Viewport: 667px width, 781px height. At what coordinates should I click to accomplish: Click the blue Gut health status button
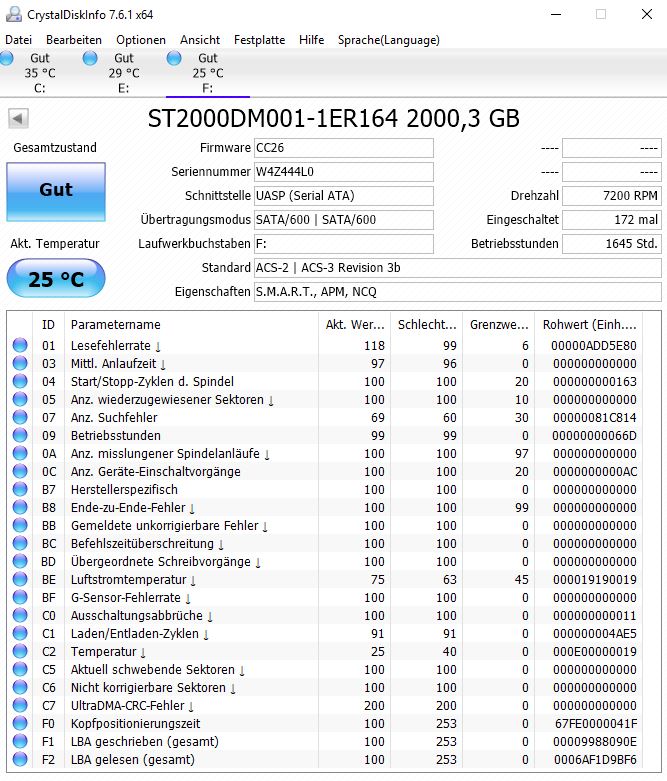(56, 192)
